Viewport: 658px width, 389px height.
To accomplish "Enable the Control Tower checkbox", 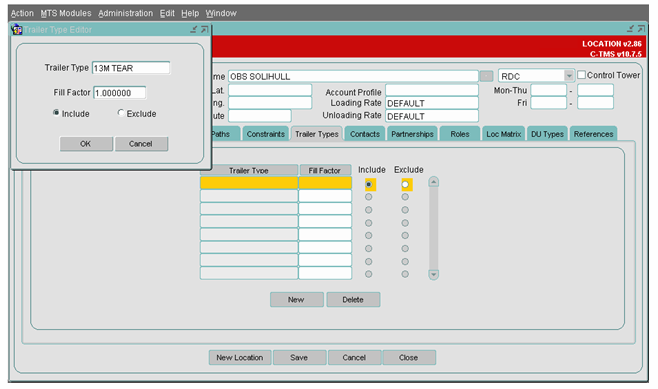I will (582, 75).
